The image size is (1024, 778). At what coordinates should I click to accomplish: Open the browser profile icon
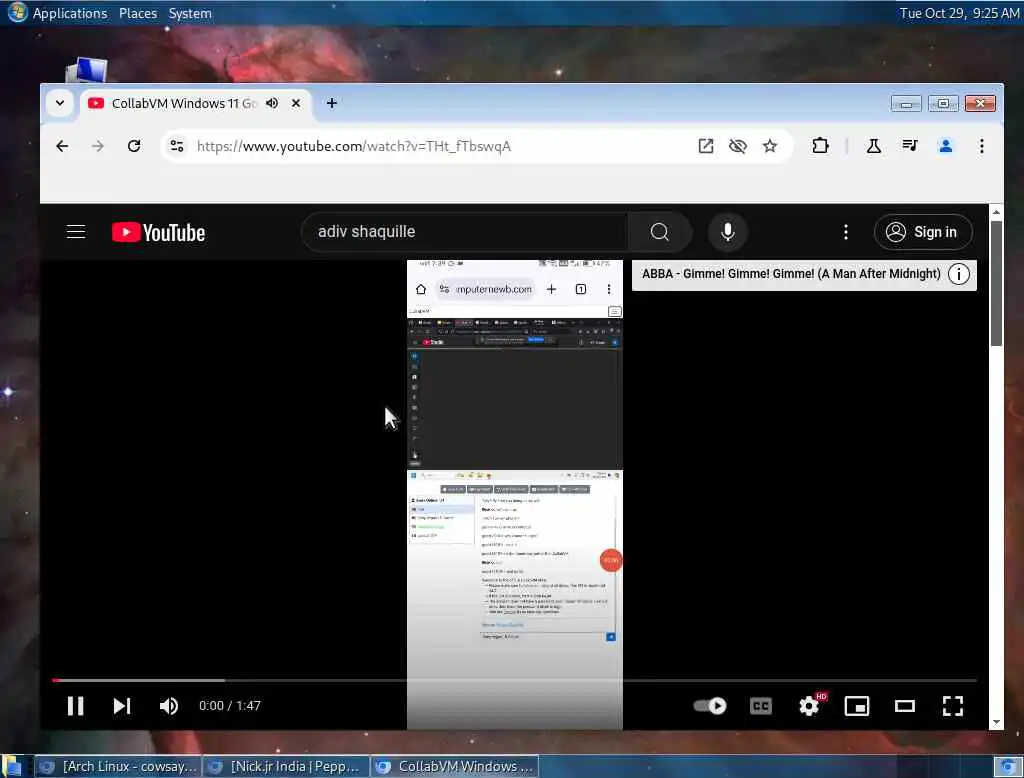(x=946, y=146)
